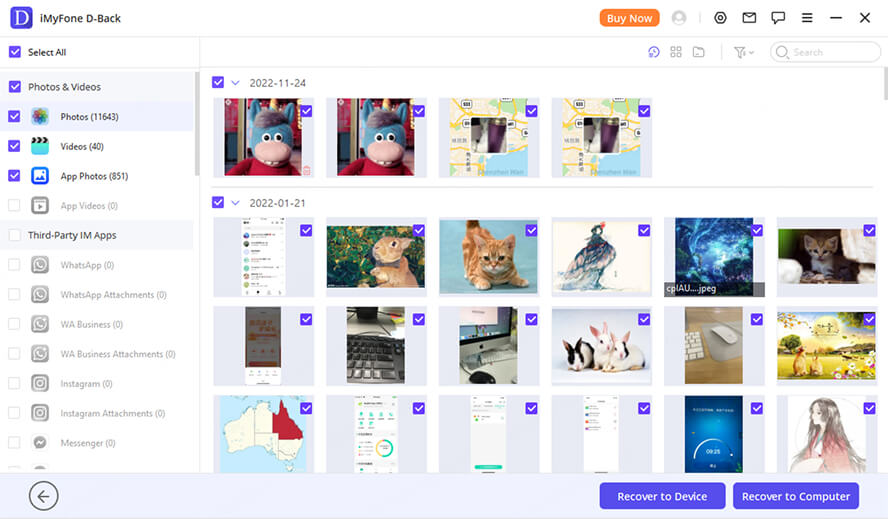
Task: Open the three rabbits thumbnail
Action: 601,346
